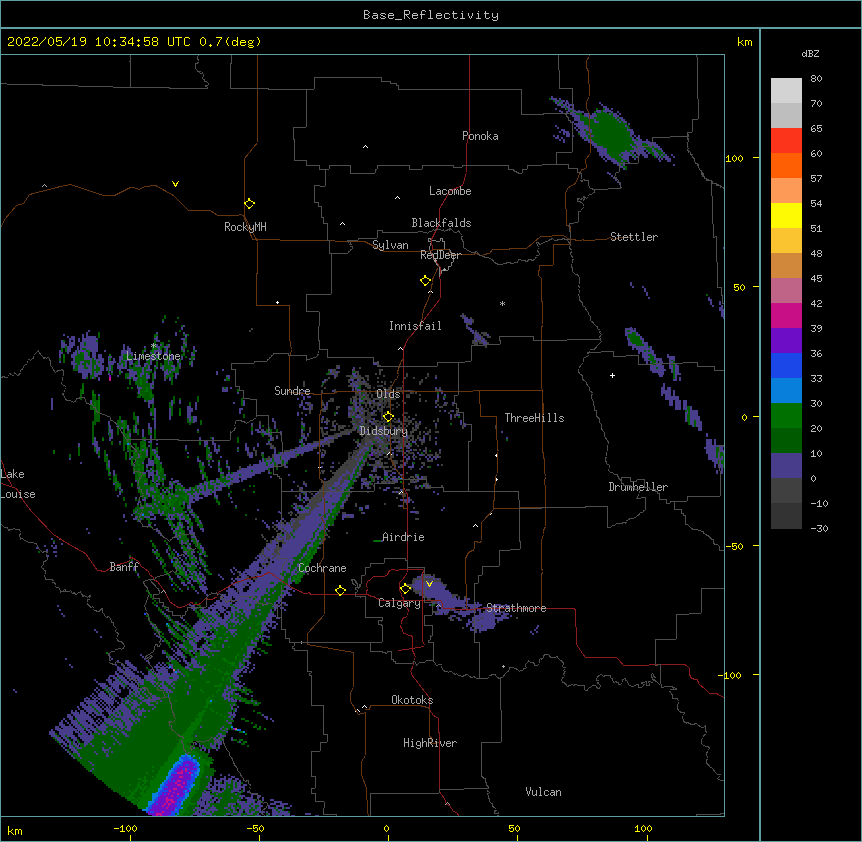Select the pink 42-45 dBZ legend swatch
Screen dimensions: 862x842
click(x=786, y=291)
